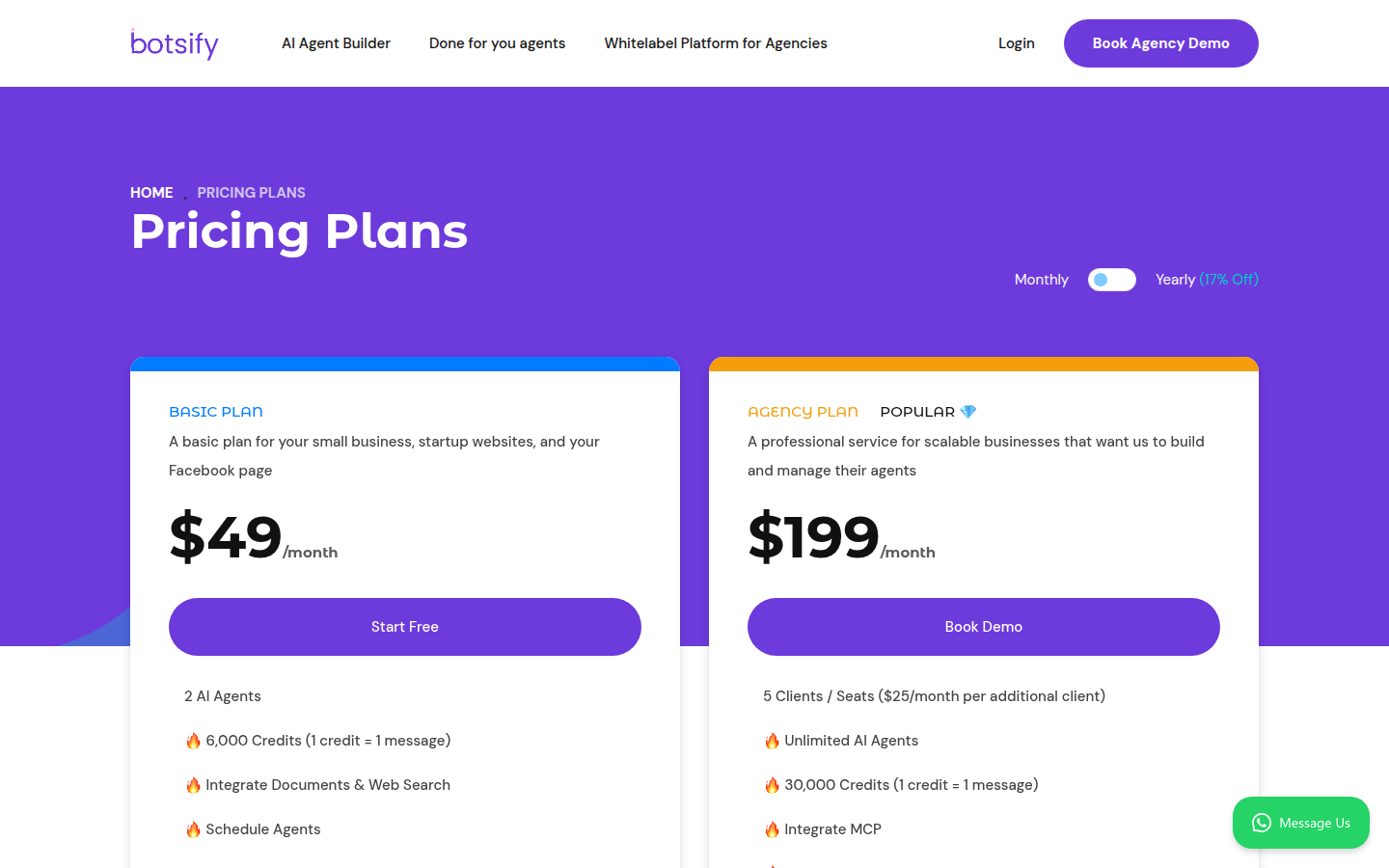The width and height of the screenshot is (1389, 868).
Task: Select the Monthly billing label
Action: 1041,280
